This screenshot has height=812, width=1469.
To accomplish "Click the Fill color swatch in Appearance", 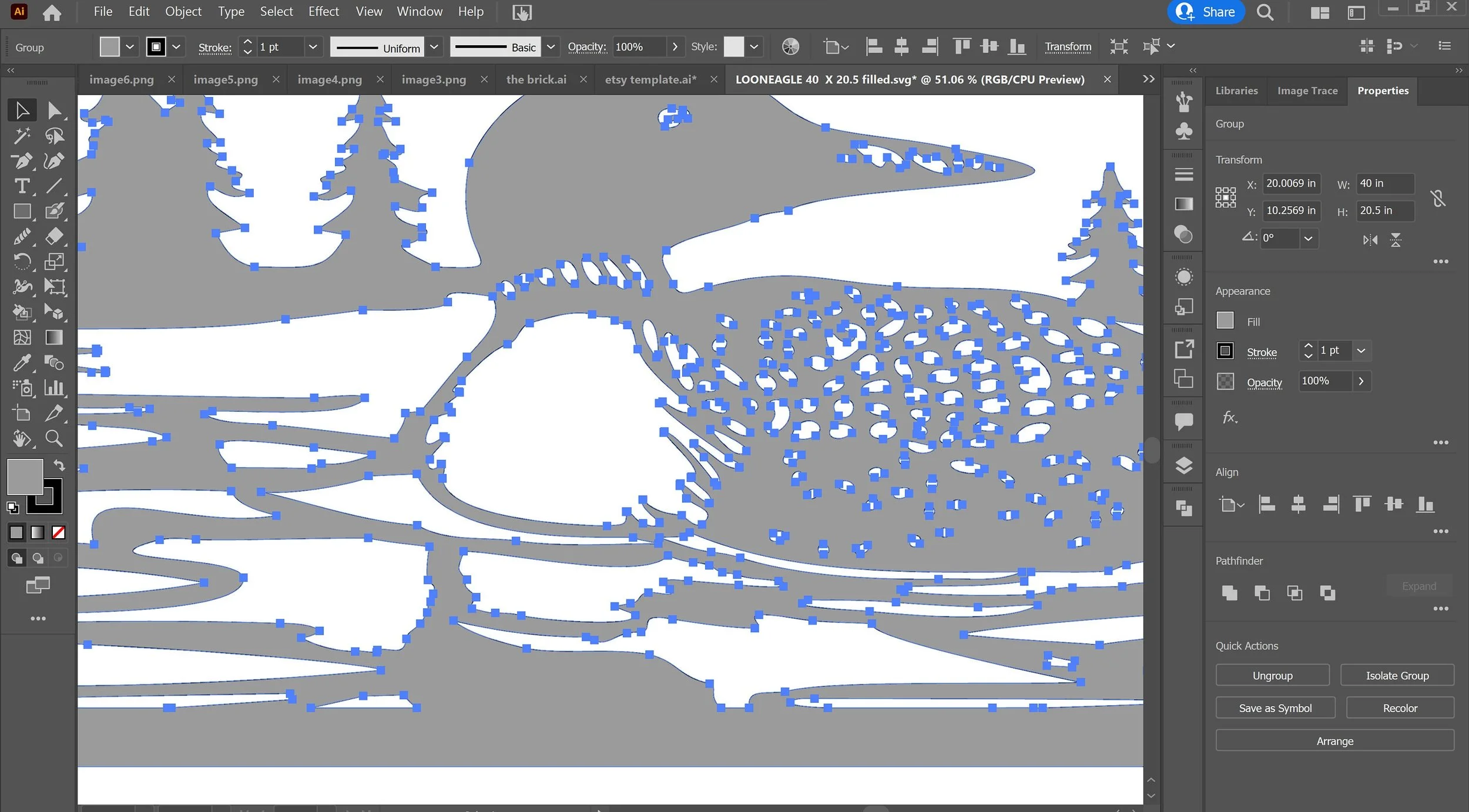I will 1225,321.
